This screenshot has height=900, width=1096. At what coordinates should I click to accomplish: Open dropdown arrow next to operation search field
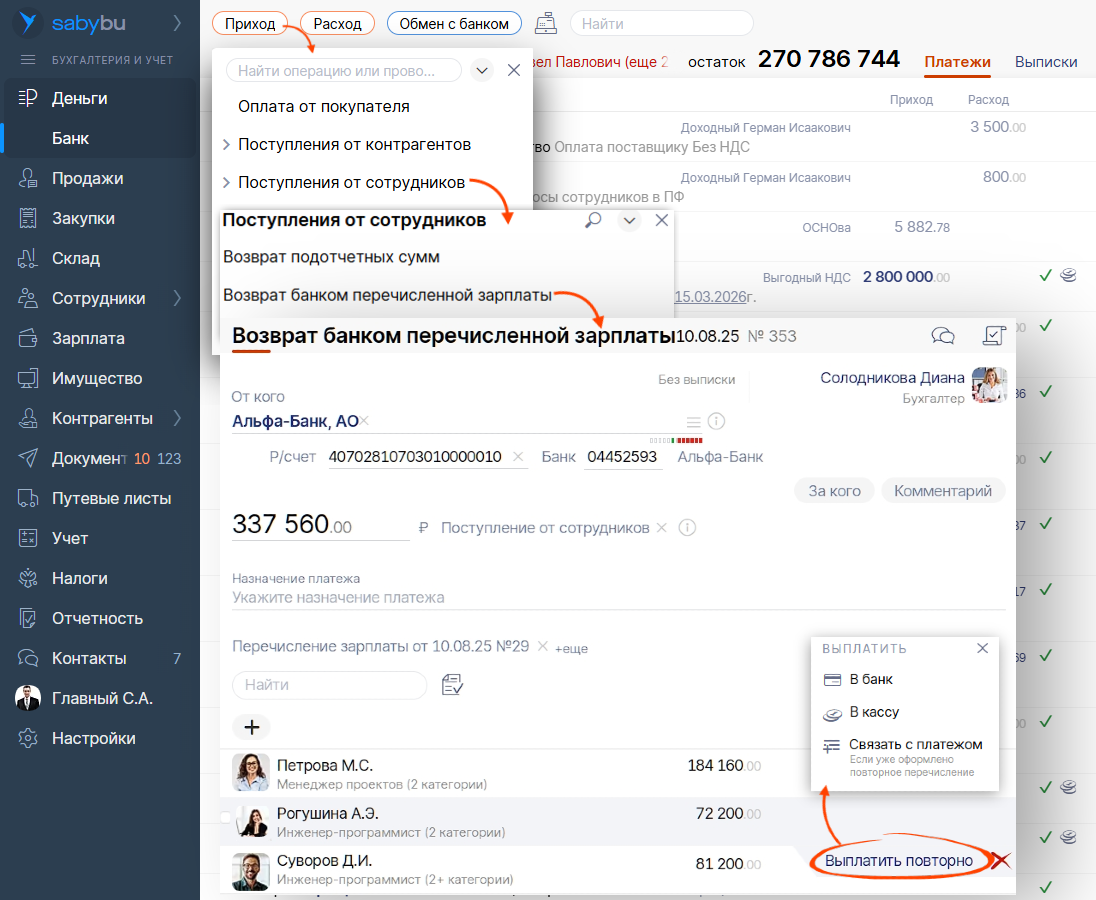[x=481, y=70]
